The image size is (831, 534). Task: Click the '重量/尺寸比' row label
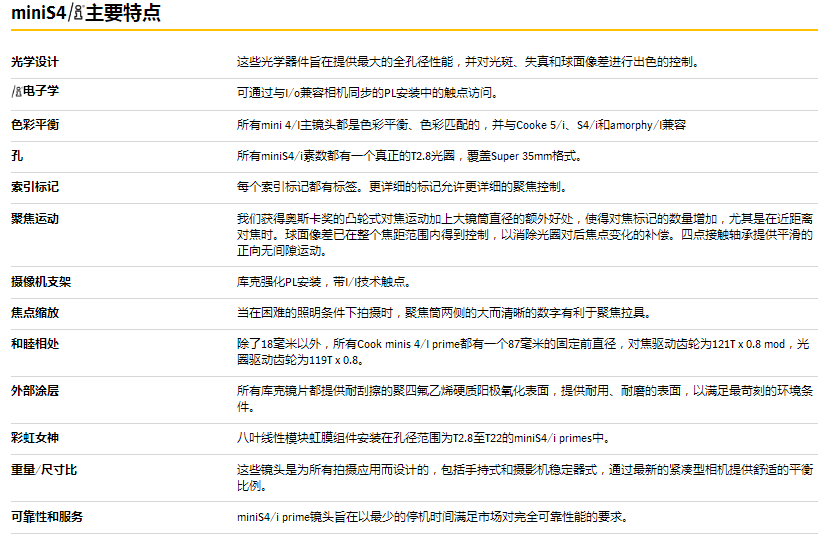click(44, 470)
